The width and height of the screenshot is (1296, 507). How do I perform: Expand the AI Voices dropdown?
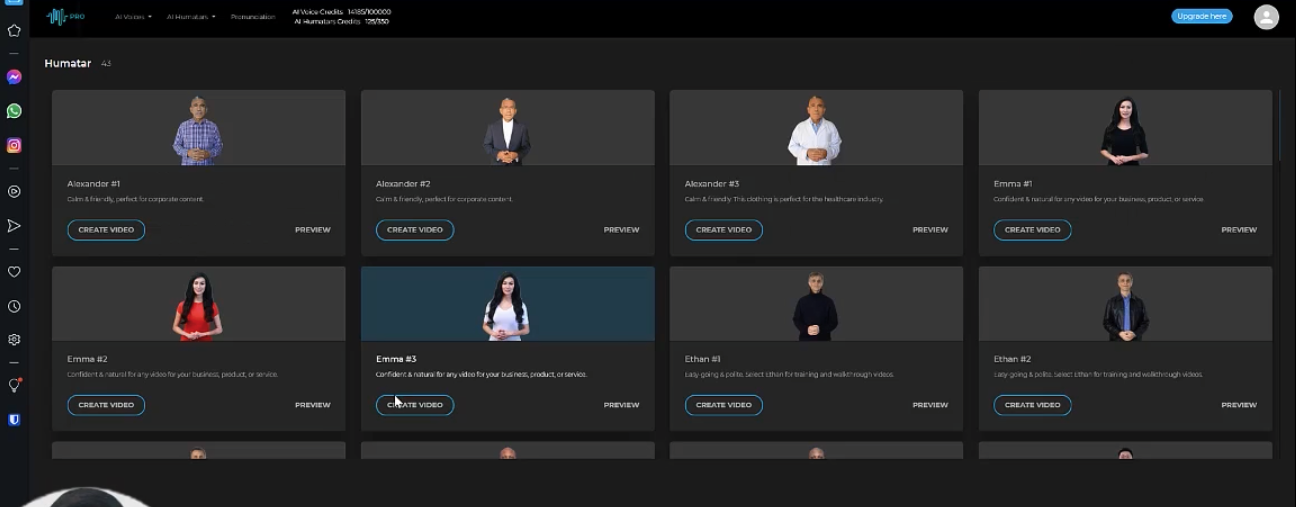point(133,17)
